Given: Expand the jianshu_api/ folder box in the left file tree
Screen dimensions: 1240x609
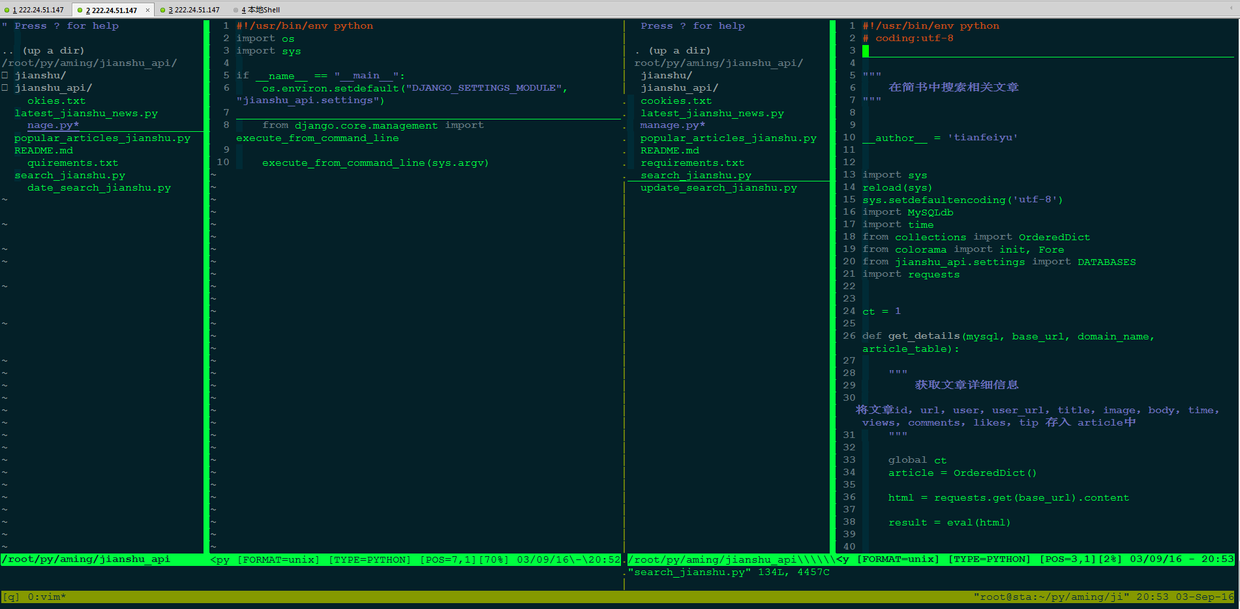Looking at the screenshot, I should coord(5,88).
